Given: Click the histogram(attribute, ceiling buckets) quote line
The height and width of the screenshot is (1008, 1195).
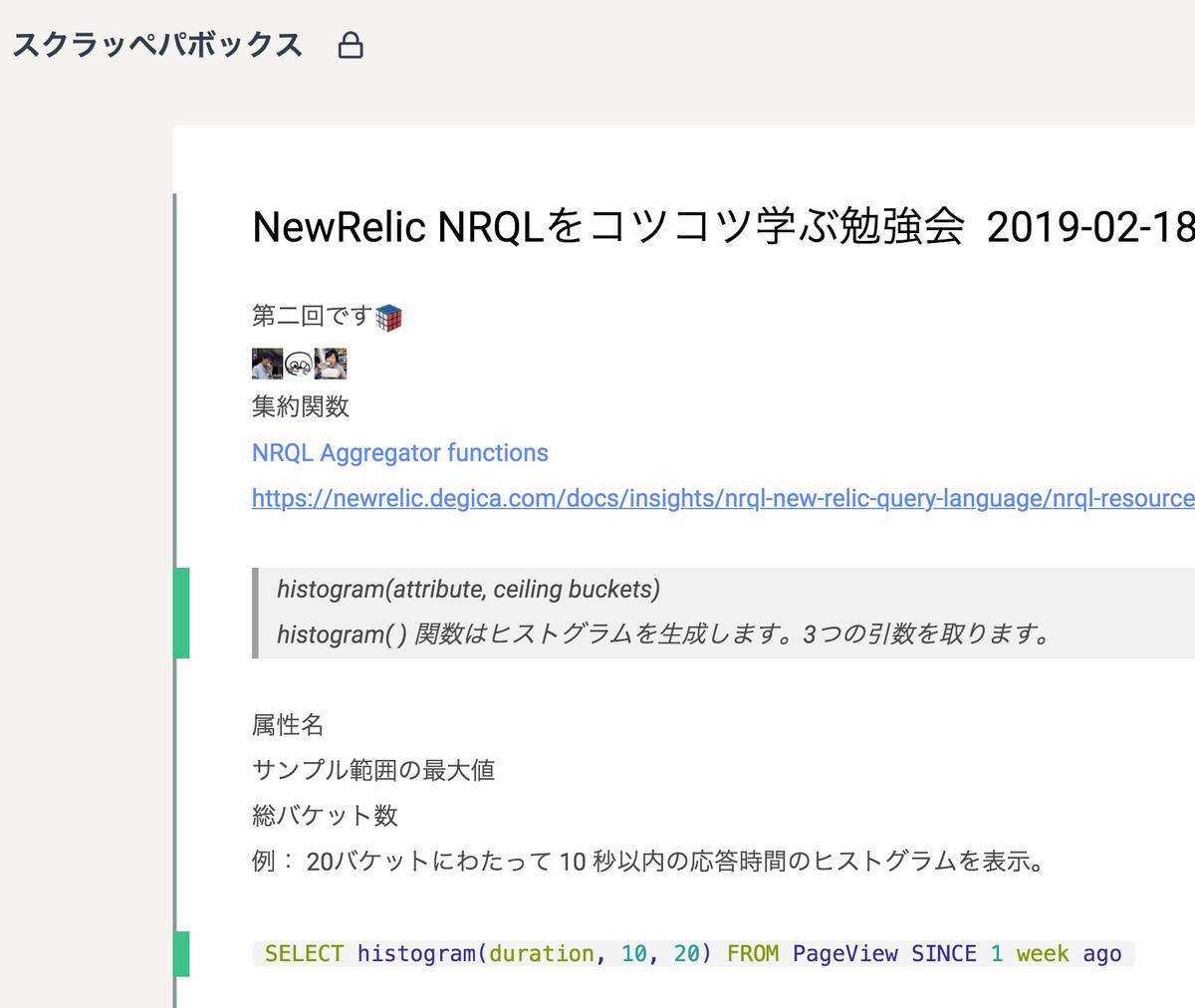Looking at the screenshot, I should pos(467,589).
